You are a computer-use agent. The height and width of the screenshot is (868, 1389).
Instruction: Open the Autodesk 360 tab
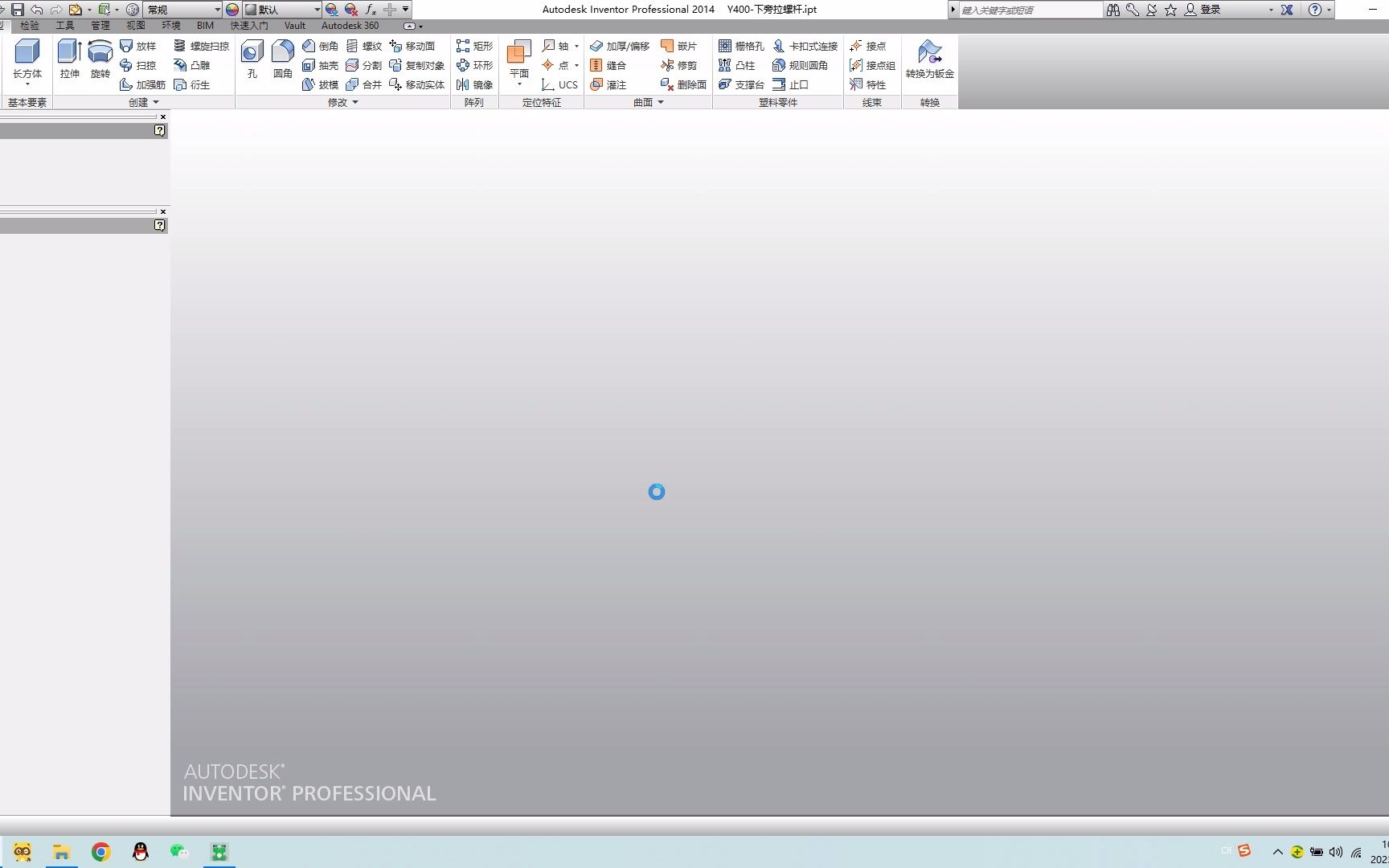click(350, 26)
